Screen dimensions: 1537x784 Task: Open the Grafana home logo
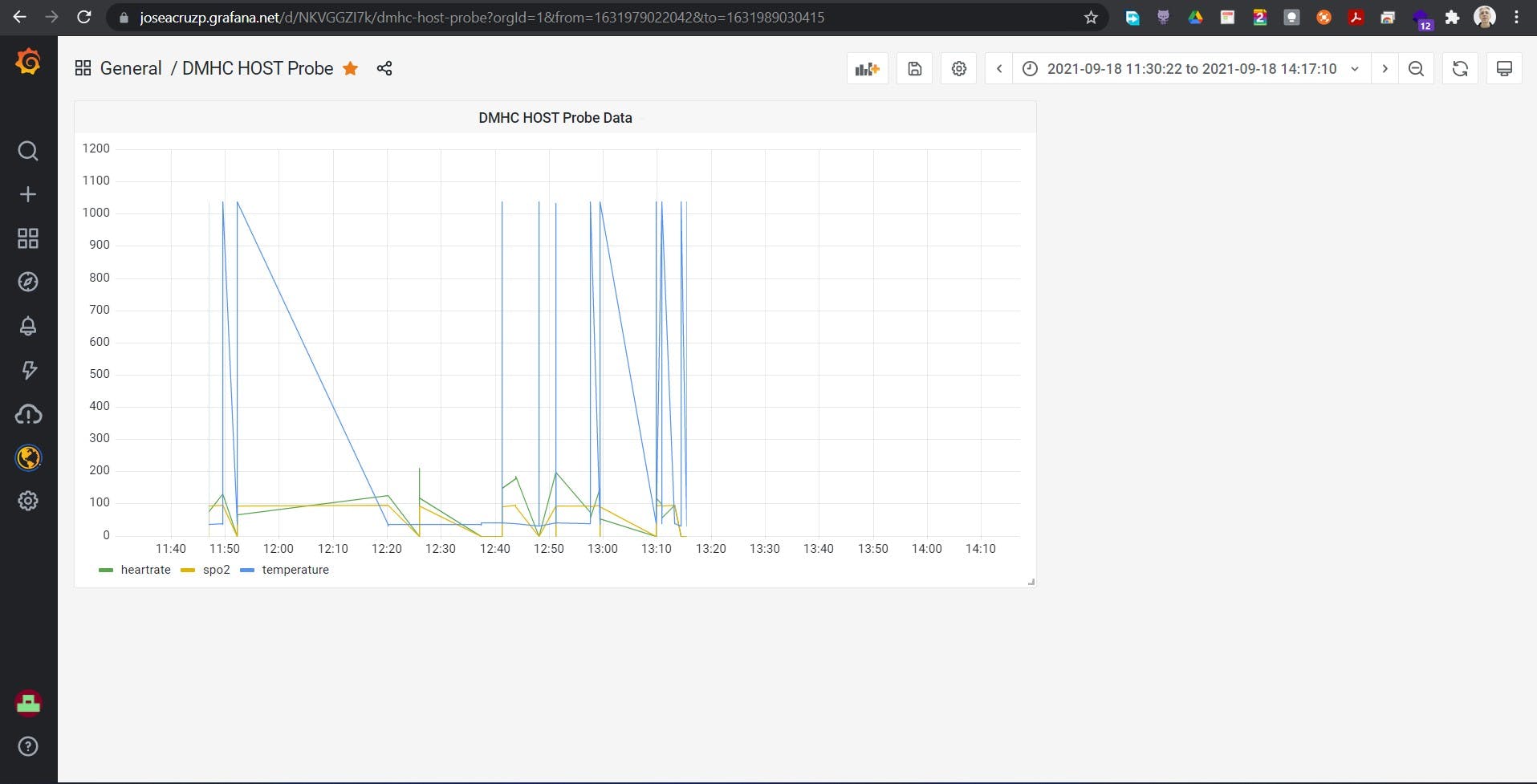click(28, 62)
